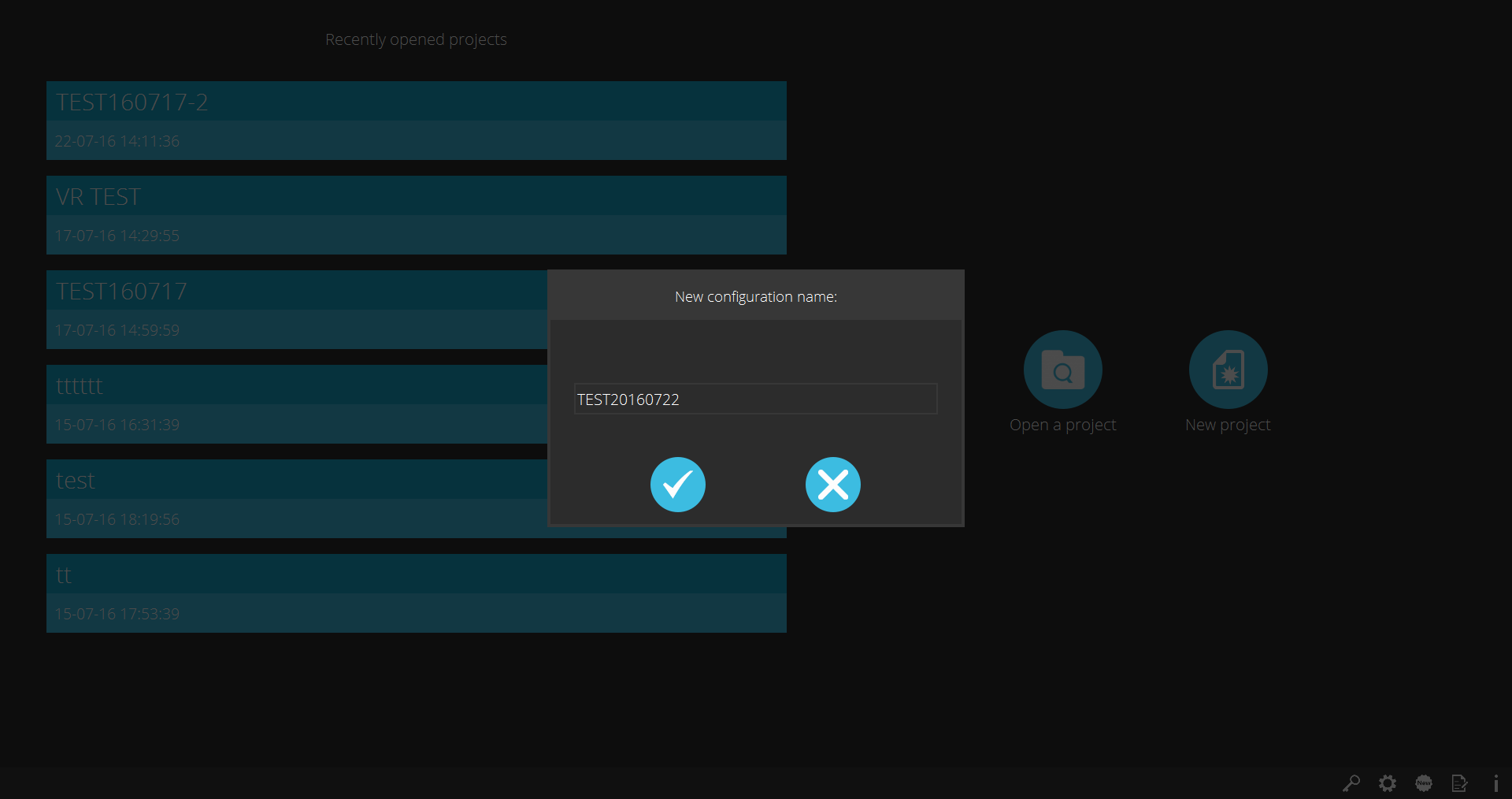This screenshot has height=799, width=1512.
Task: Create a new project via document icon
Action: (1228, 370)
